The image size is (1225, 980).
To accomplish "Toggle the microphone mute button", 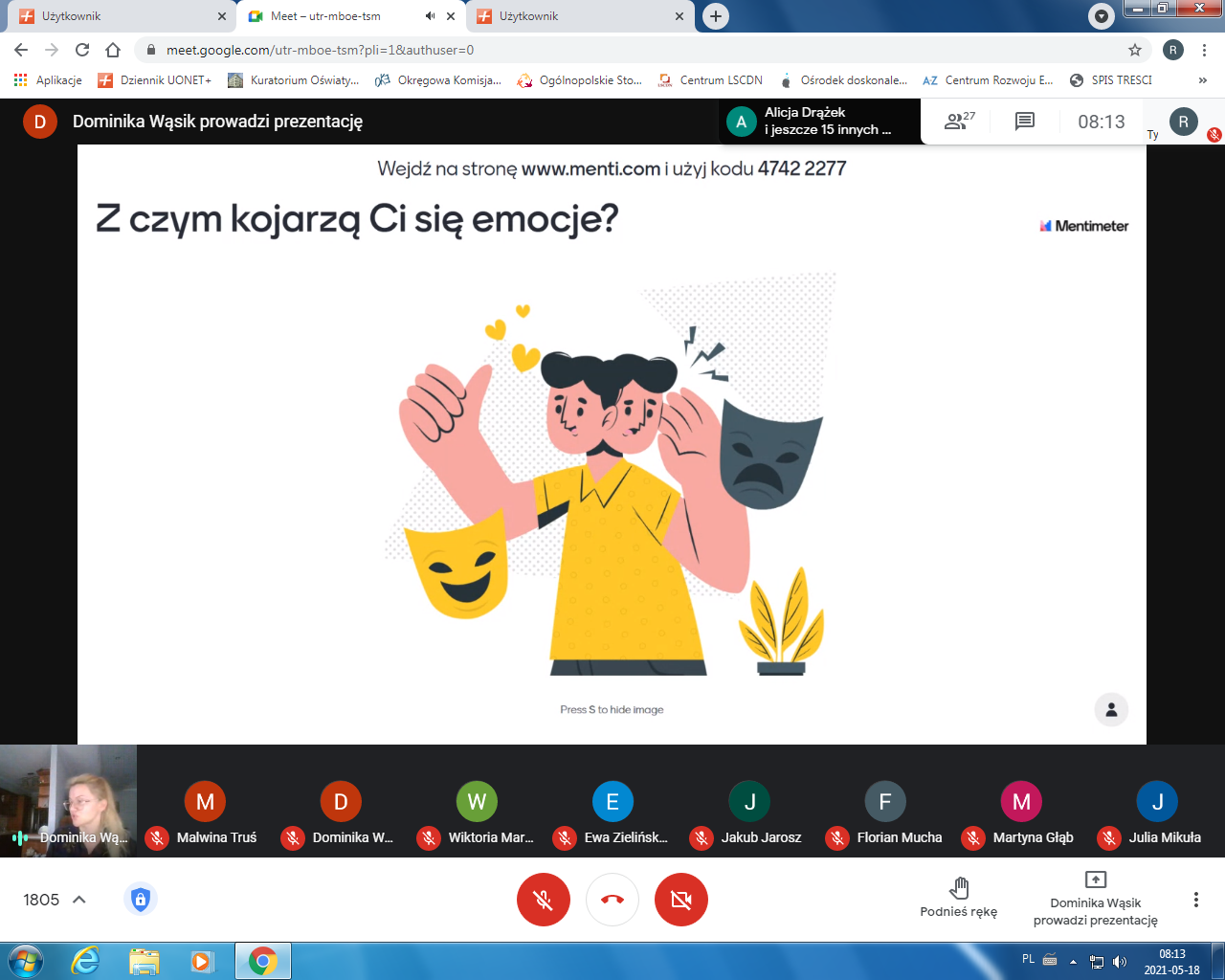I will tap(544, 900).
